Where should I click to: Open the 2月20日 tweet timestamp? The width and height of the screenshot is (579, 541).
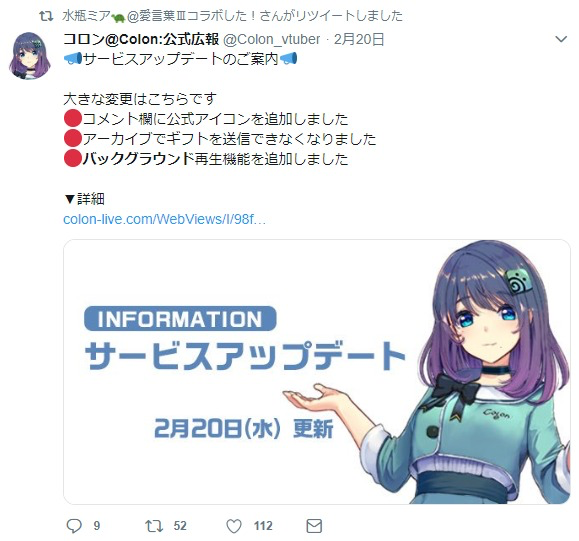[x=359, y=39]
